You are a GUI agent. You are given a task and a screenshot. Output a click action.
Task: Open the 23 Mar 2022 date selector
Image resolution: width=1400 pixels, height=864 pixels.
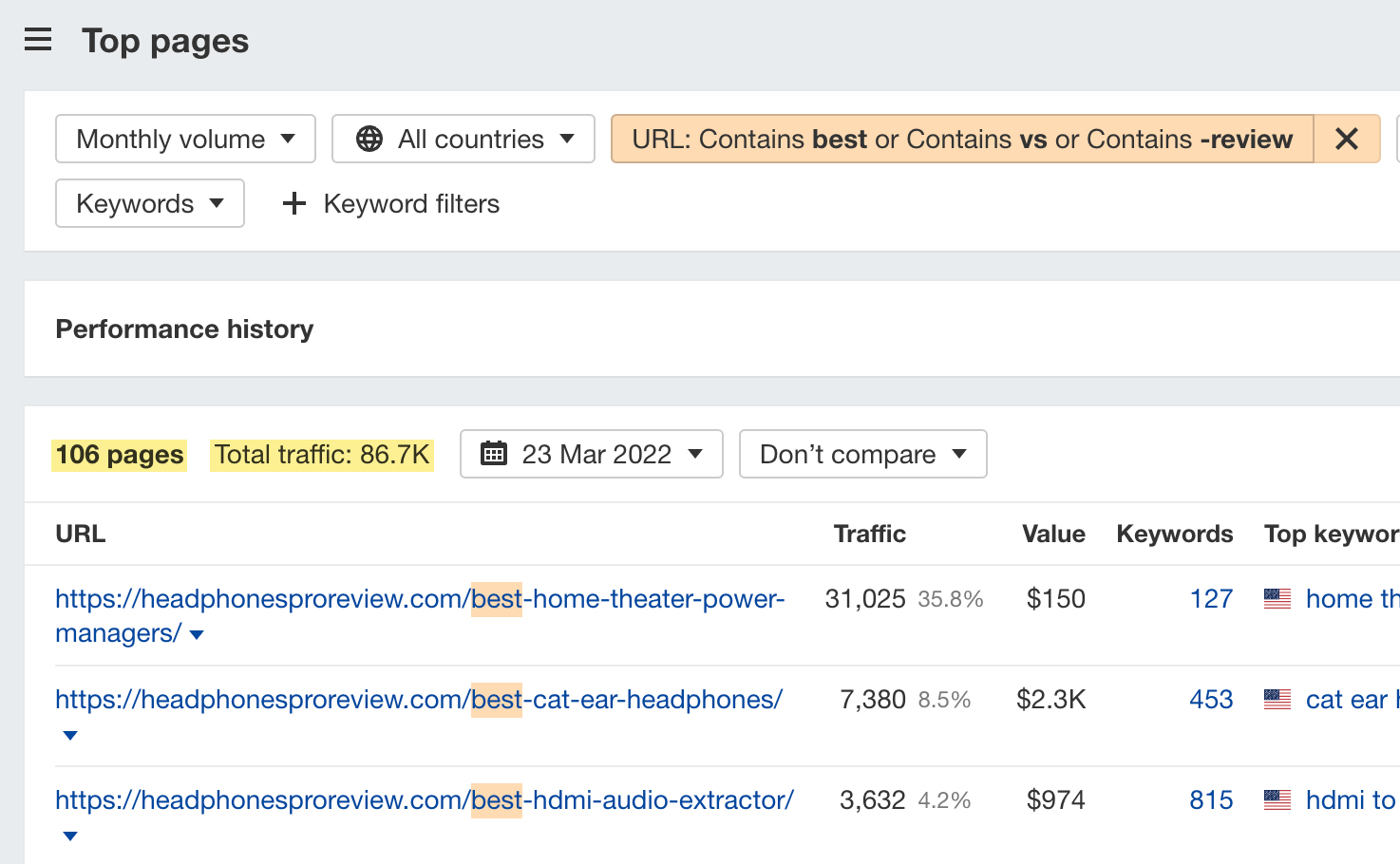(591, 454)
